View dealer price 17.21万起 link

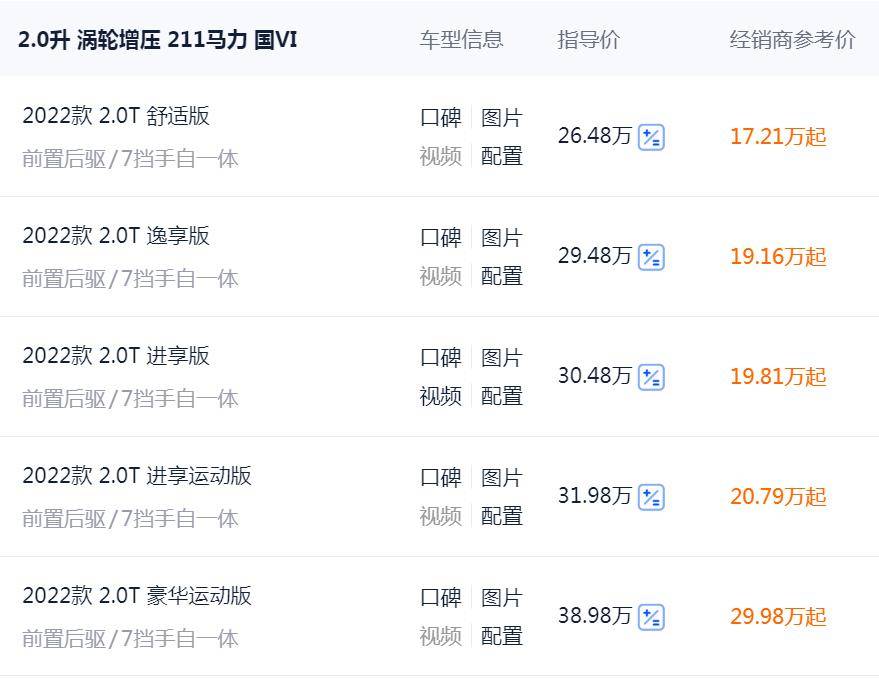tap(778, 137)
